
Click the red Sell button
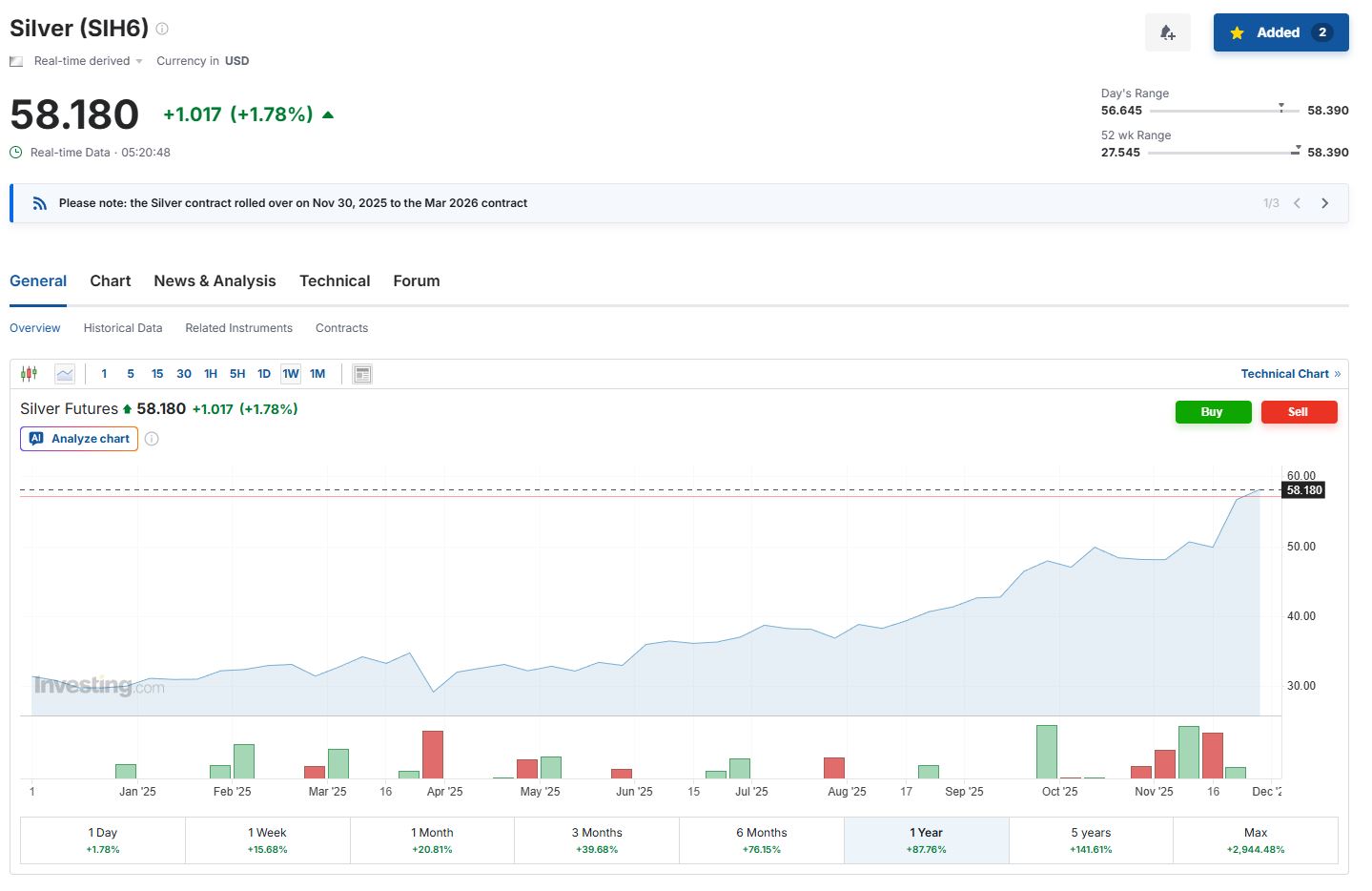(x=1299, y=412)
